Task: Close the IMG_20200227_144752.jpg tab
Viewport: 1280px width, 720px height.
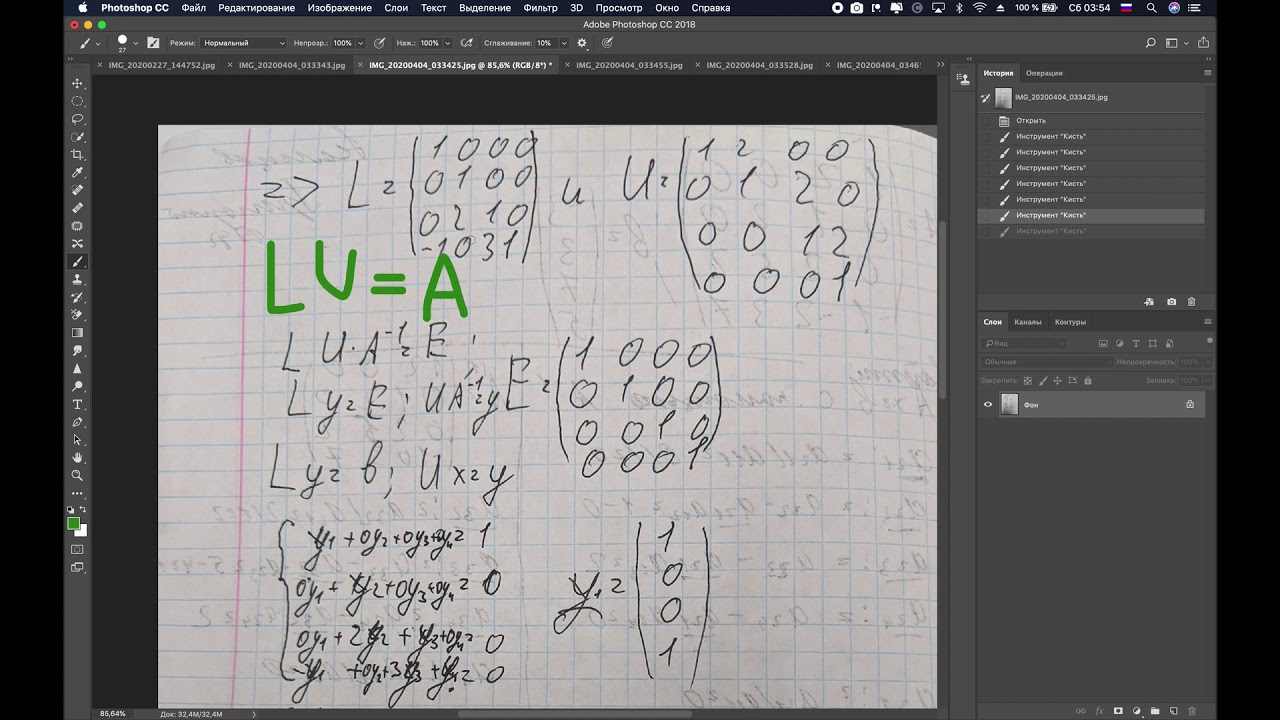Action: point(100,65)
